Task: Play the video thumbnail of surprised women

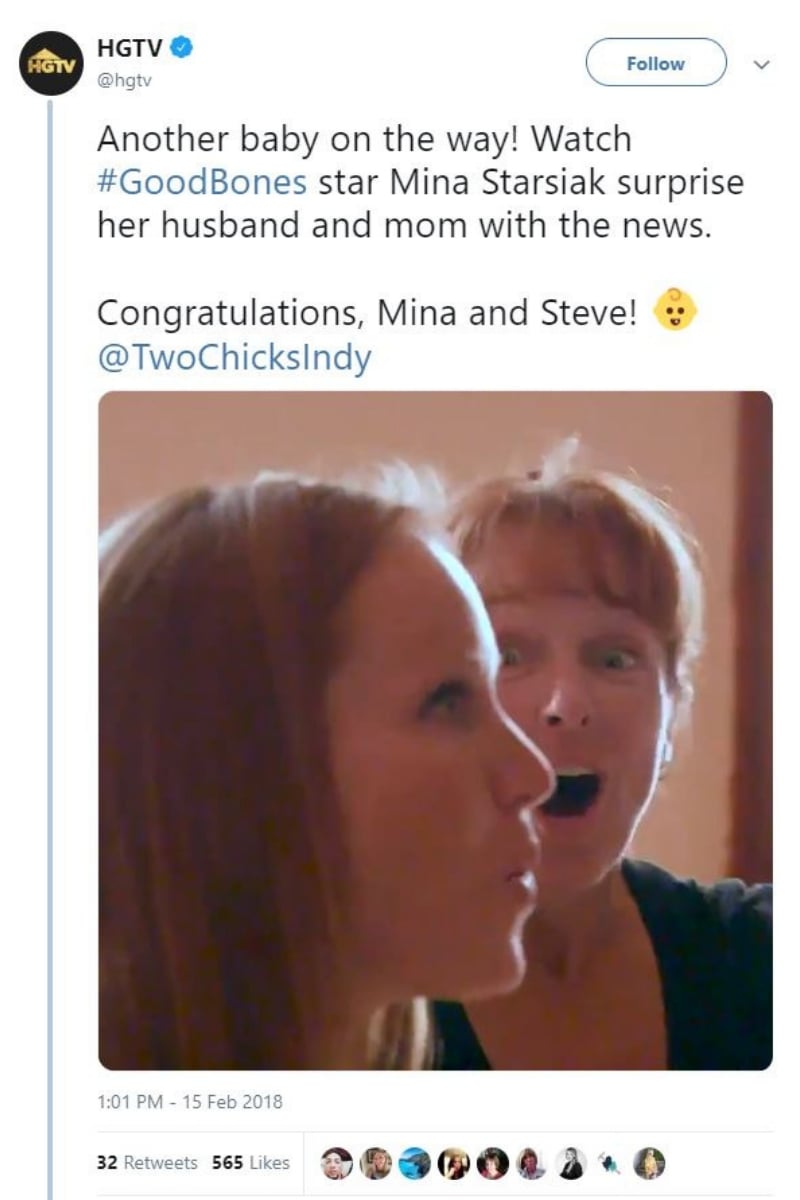Action: coord(435,730)
